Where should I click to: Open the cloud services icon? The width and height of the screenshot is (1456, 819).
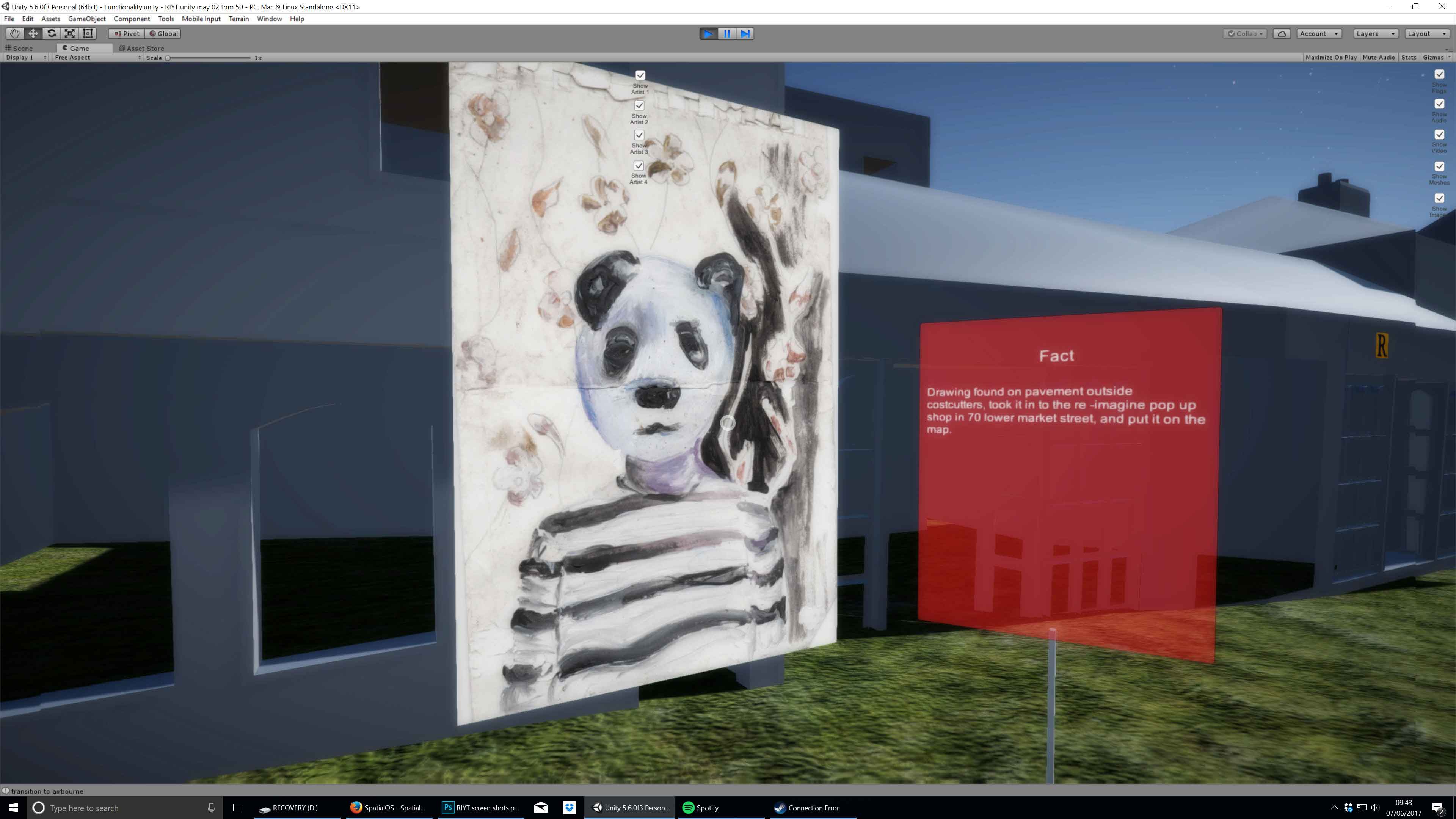[1281, 34]
